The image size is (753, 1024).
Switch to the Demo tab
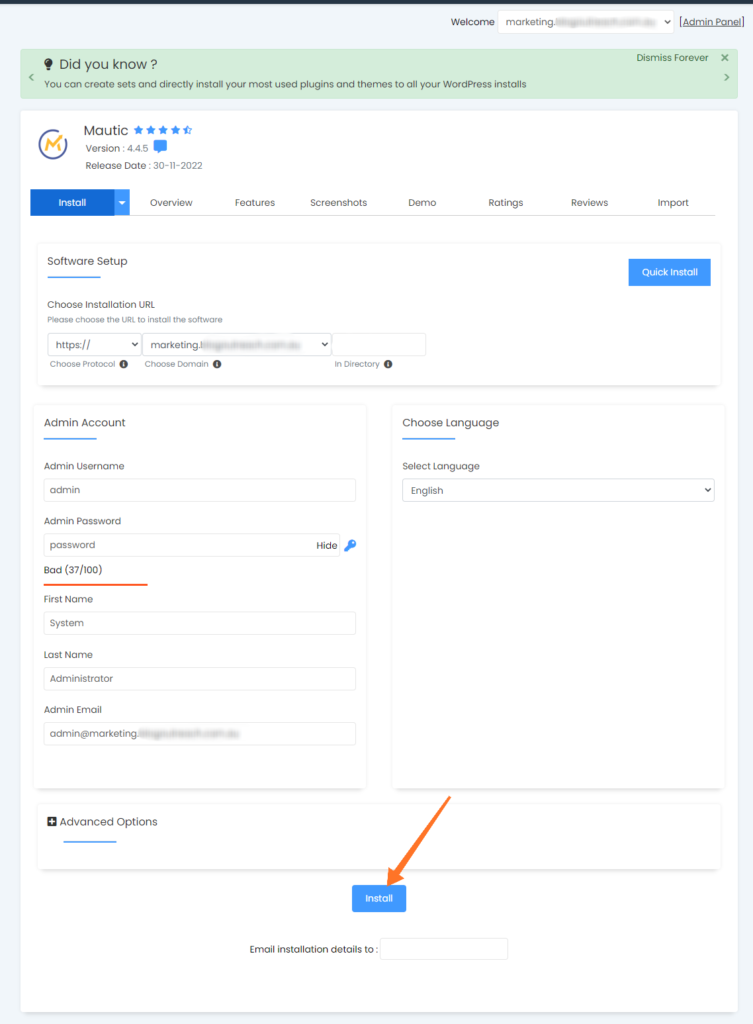pos(422,202)
